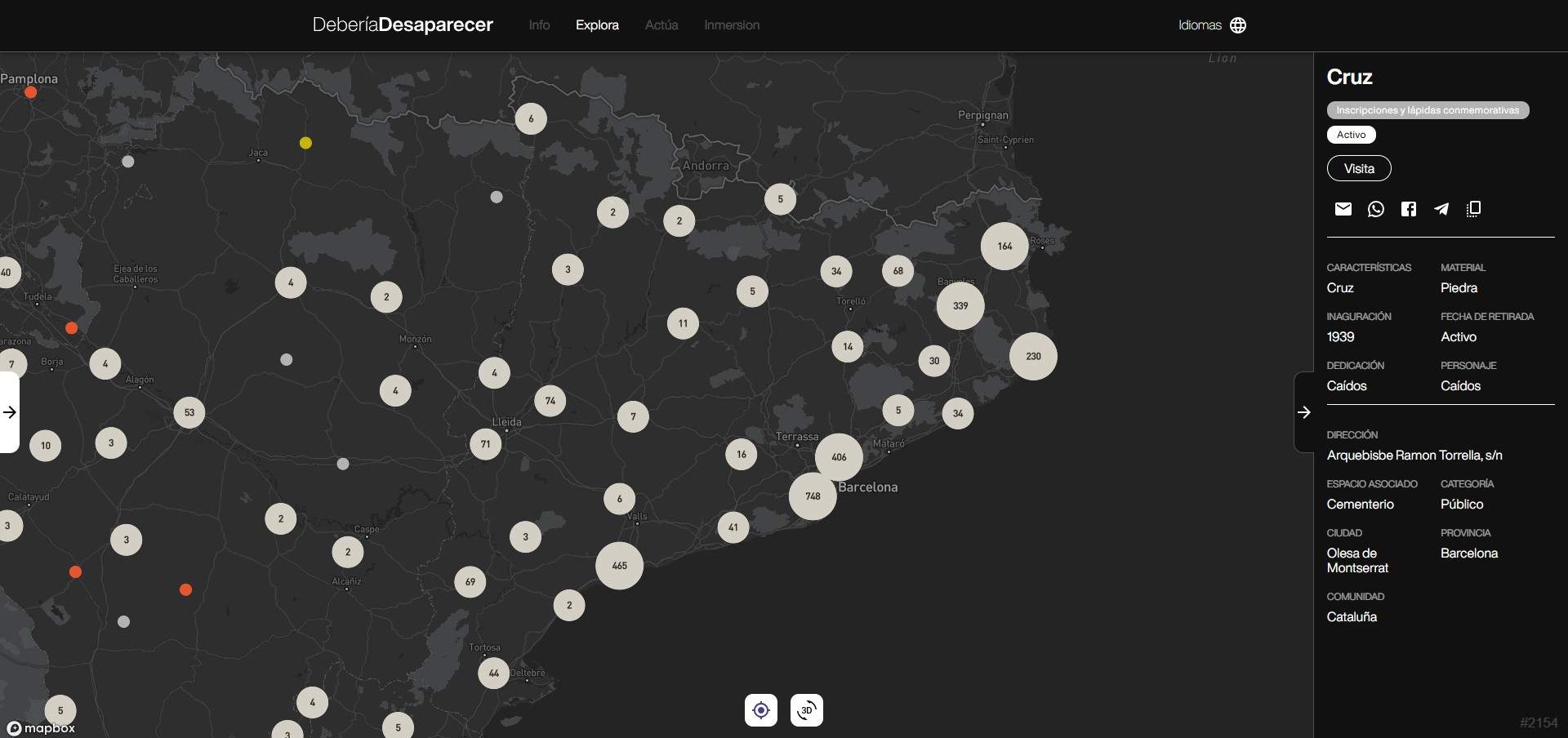
Task: Share via Telegram icon
Action: pos(1441,209)
